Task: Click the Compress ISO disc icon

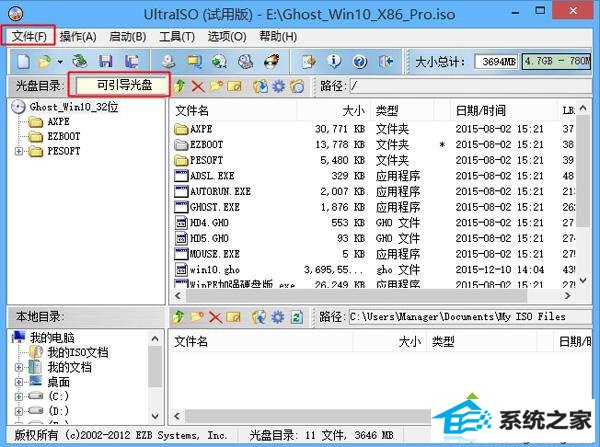Action: 220,61
